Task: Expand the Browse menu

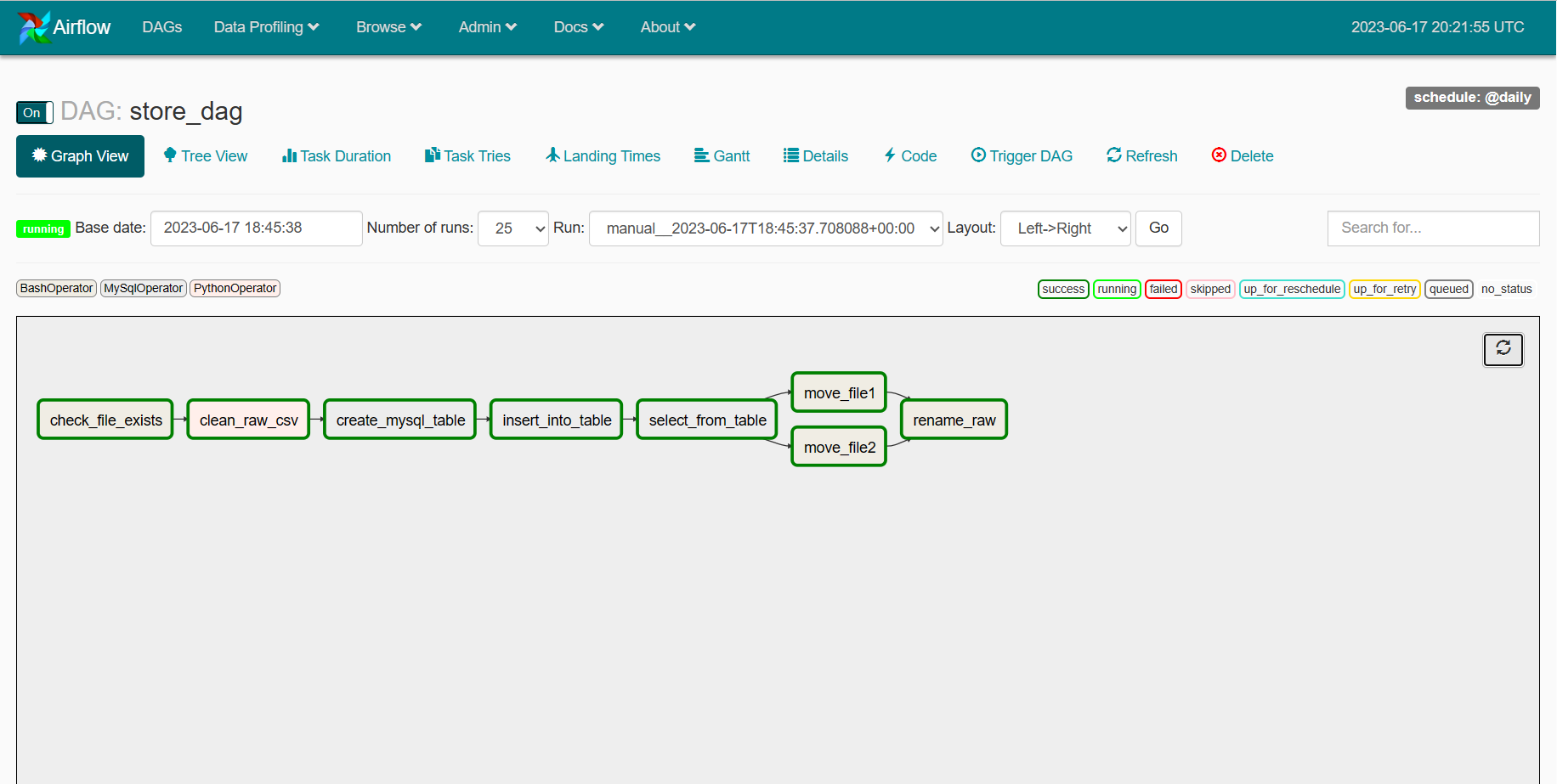Action: (388, 27)
